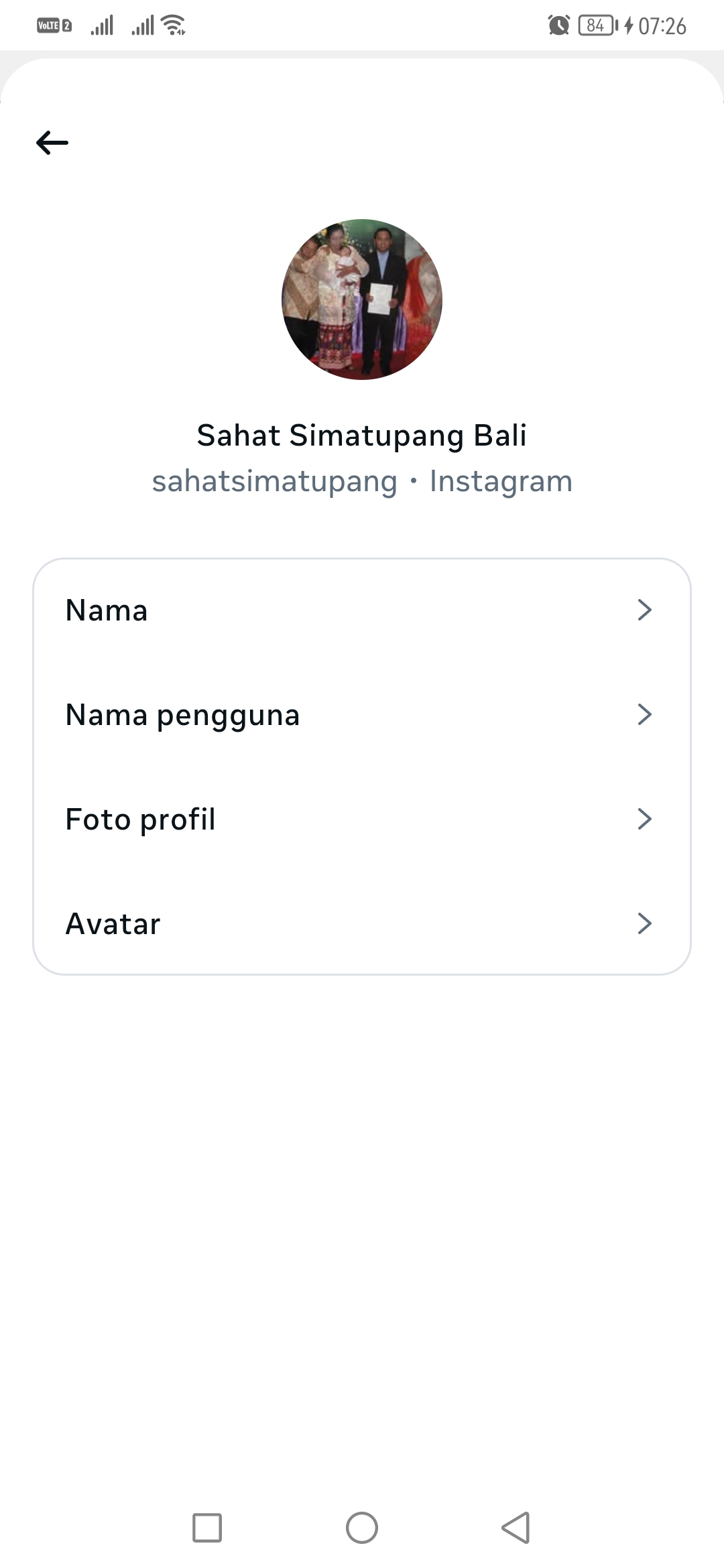Tap the Wi-Fi status icon

point(174,25)
